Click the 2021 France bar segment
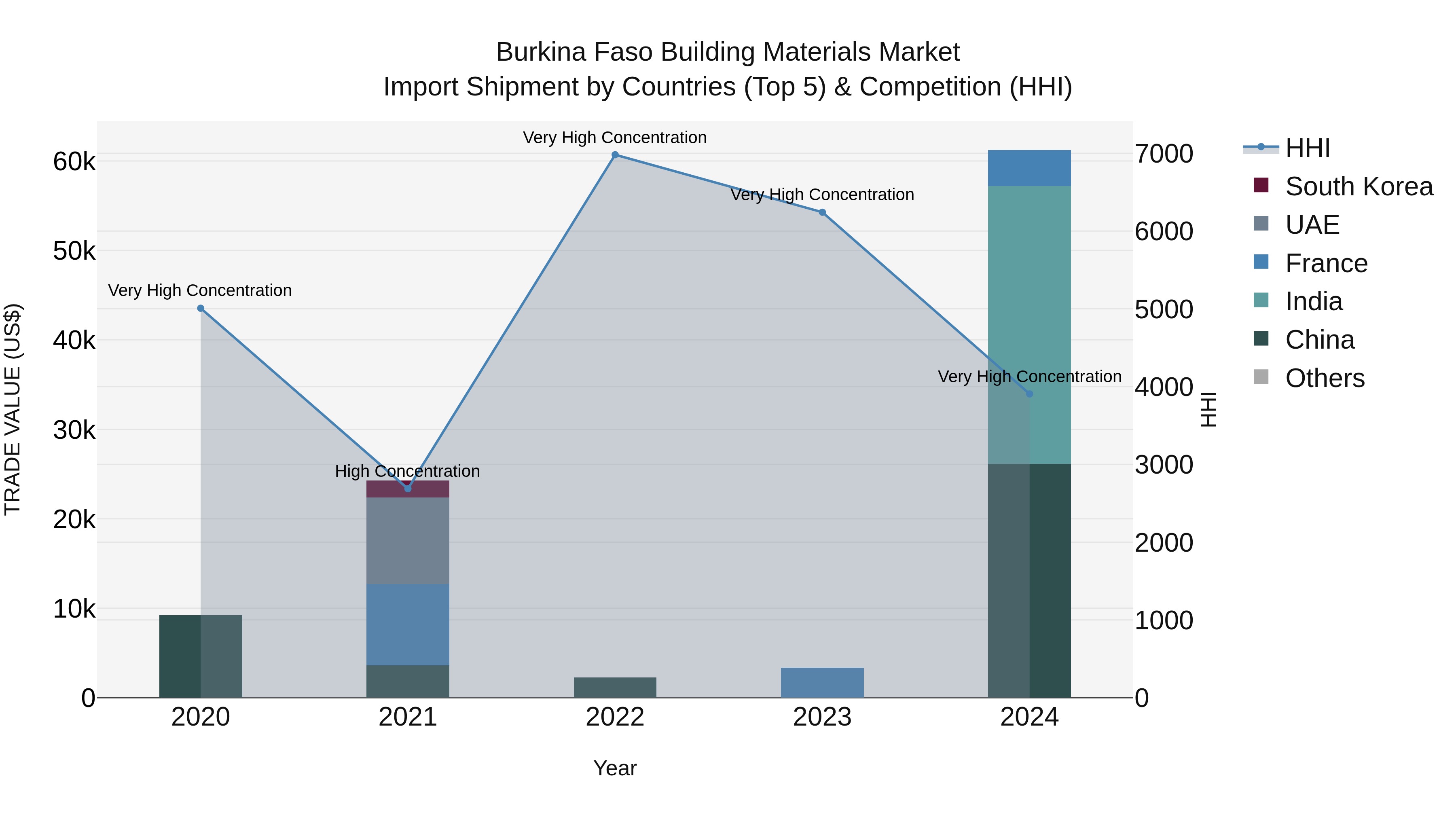The image size is (1456, 819). pyautogui.click(x=408, y=624)
